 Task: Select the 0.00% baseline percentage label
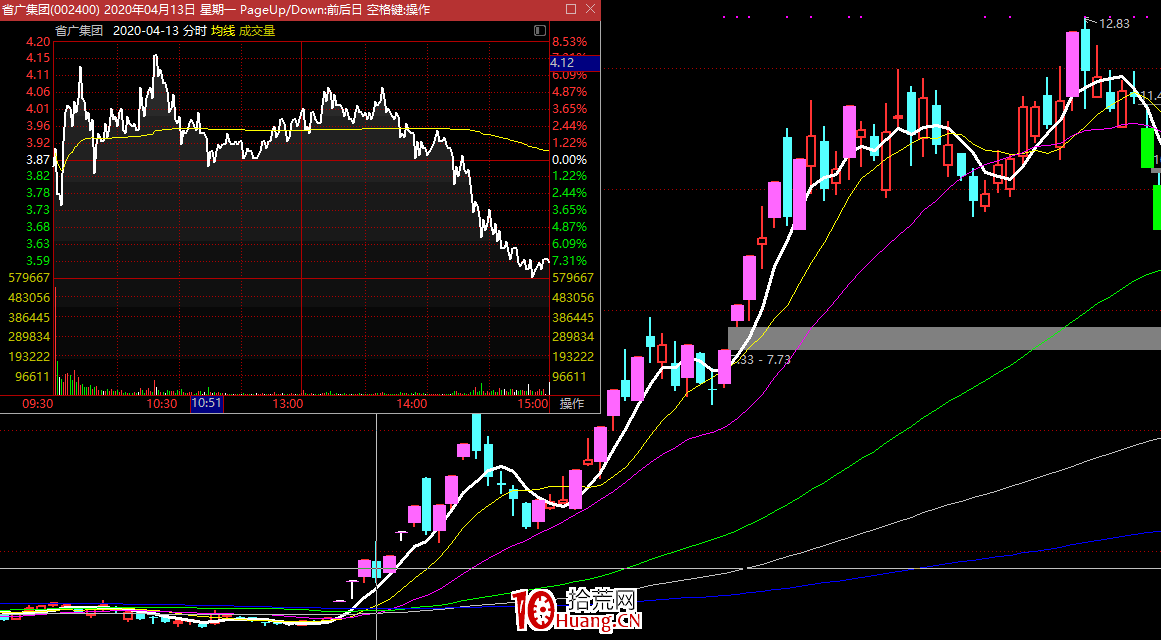pos(569,160)
